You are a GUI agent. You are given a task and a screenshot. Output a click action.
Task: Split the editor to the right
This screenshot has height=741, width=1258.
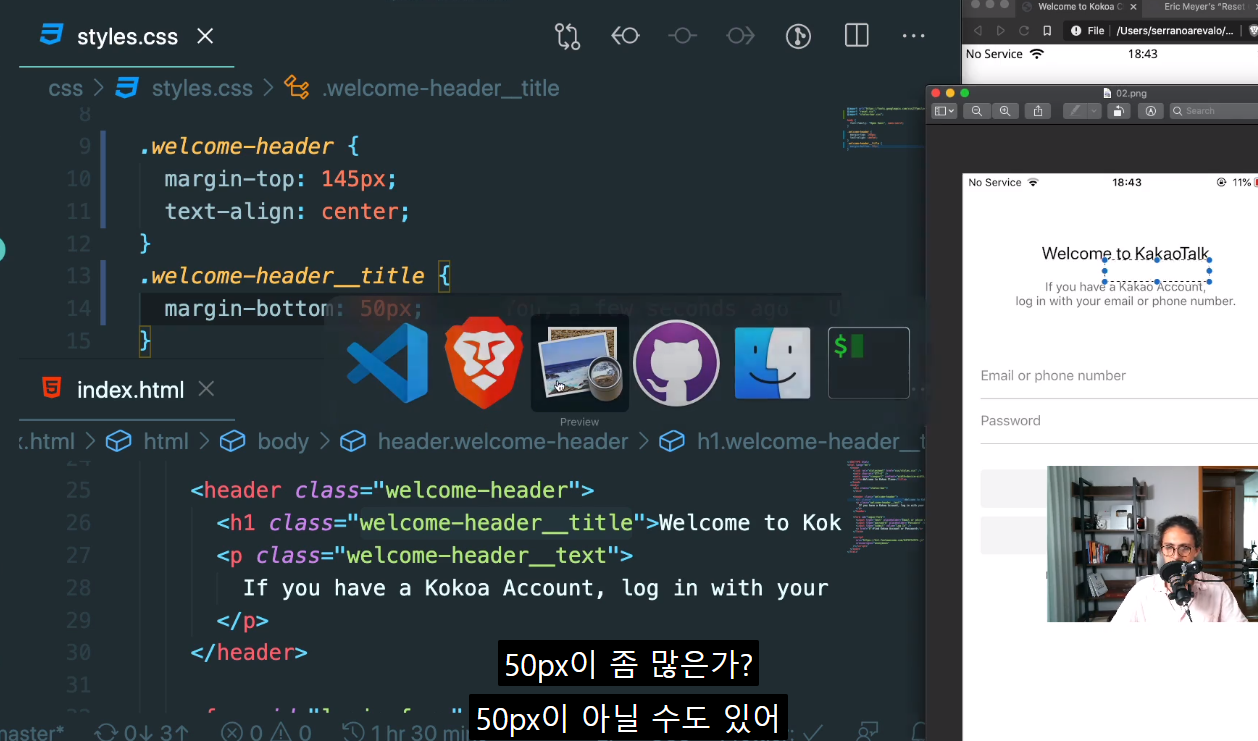[x=857, y=37]
